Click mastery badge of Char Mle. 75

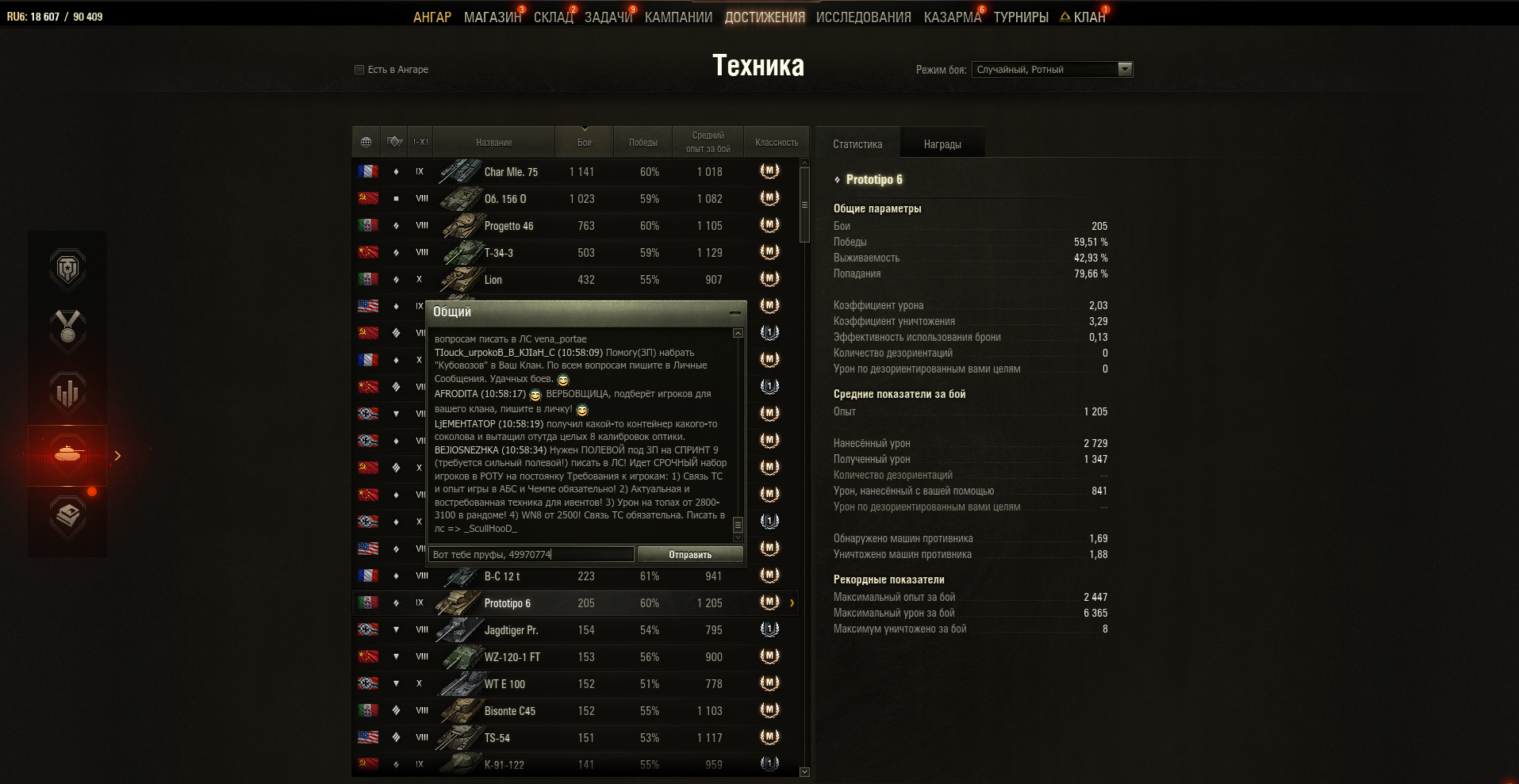tap(769, 171)
